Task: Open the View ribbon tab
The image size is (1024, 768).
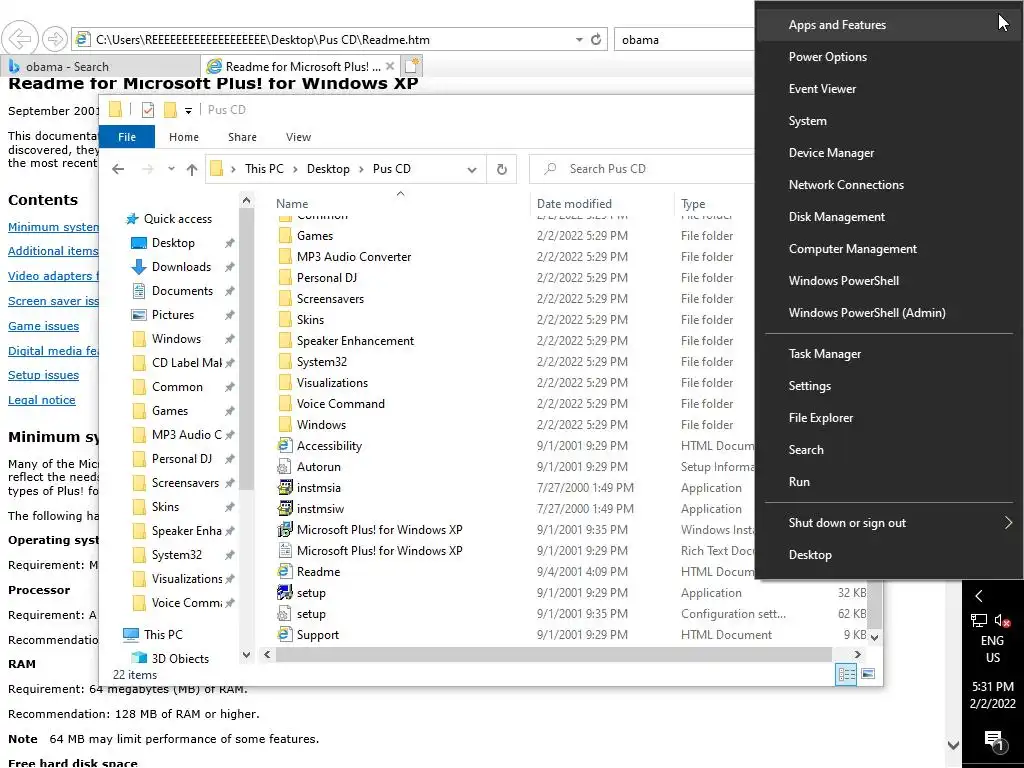Action: pos(298,137)
